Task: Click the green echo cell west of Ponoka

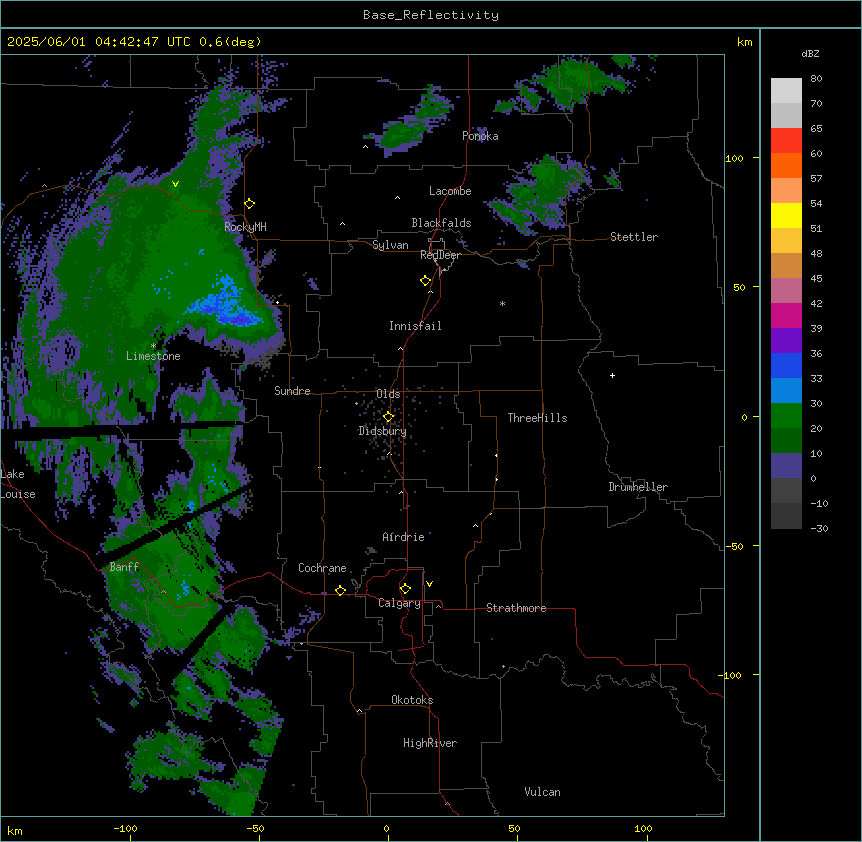Action: tap(410, 124)
